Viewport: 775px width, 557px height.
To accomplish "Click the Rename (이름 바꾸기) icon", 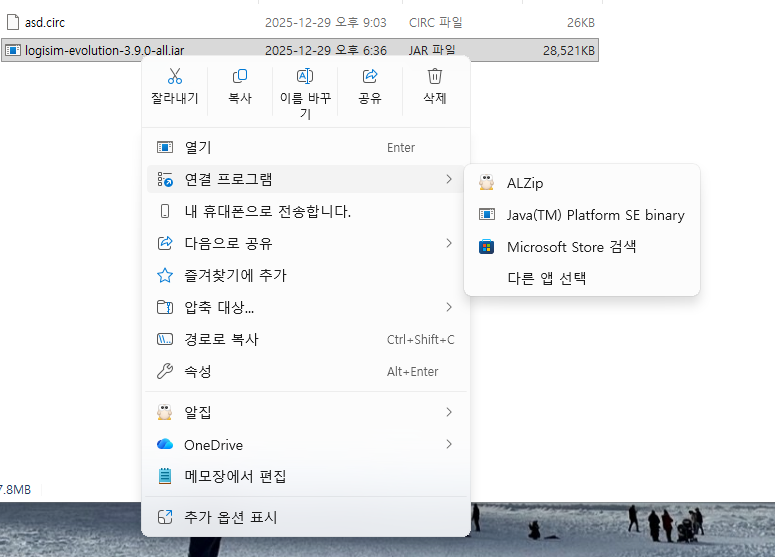I will 305,76.
